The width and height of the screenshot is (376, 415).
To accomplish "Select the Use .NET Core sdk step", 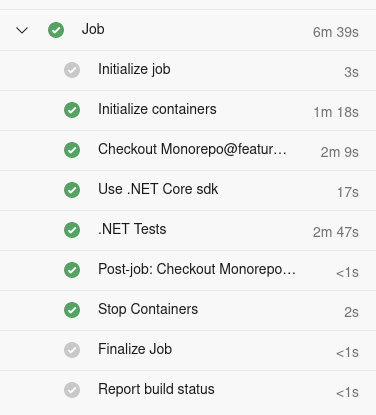I will pyautogui.click(x=188, y=190).
